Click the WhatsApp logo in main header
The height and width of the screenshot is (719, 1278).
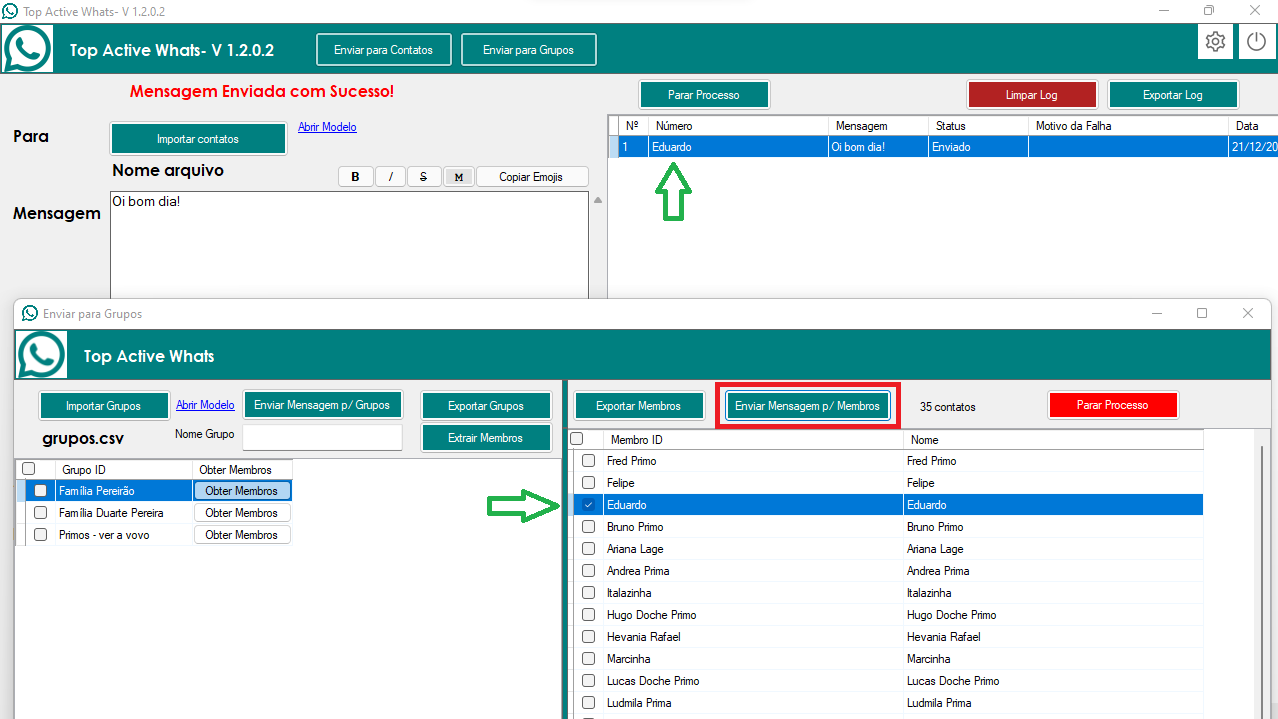(x=27, y=48)
